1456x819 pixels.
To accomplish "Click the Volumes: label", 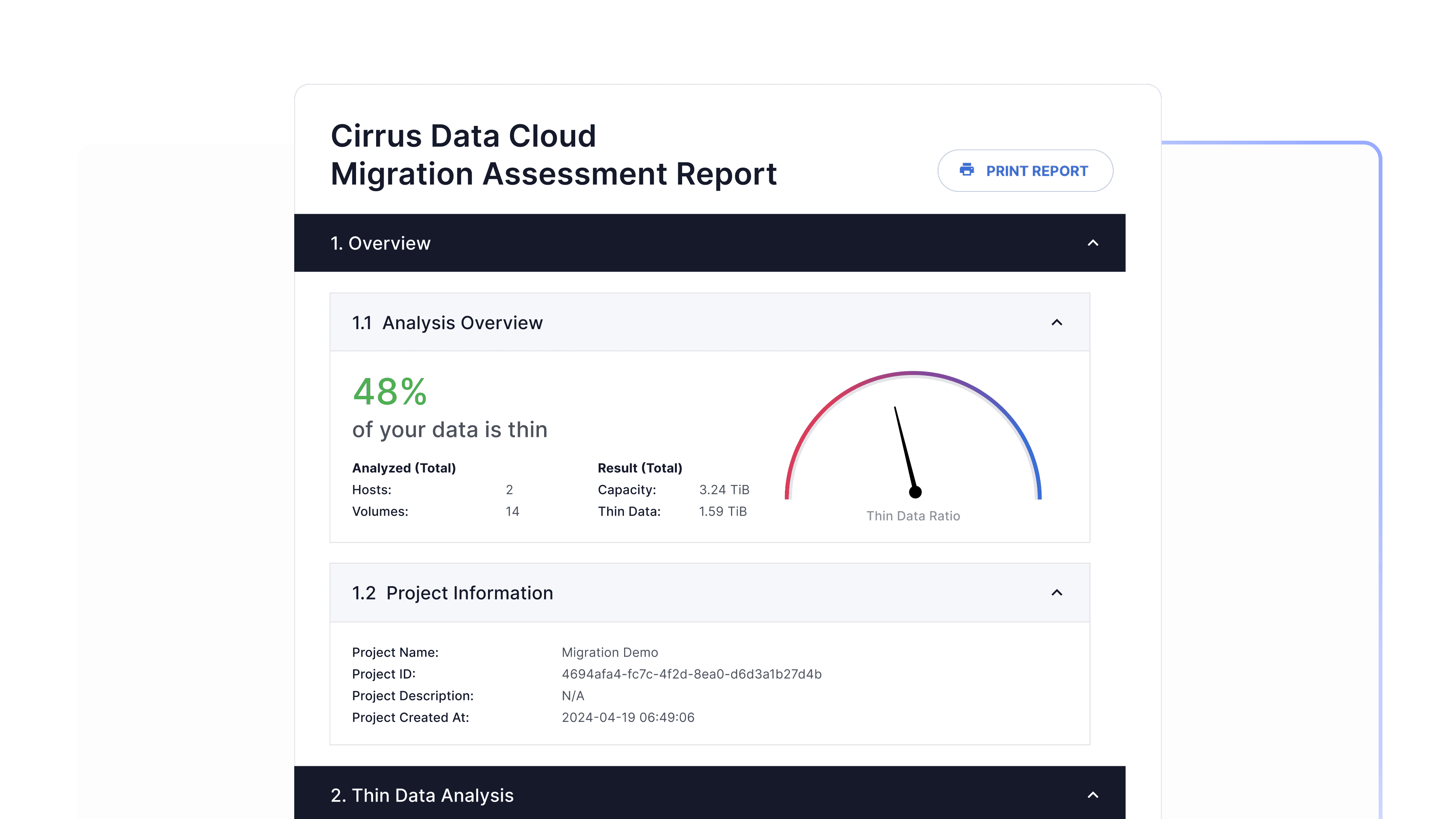I will (380, 511).
